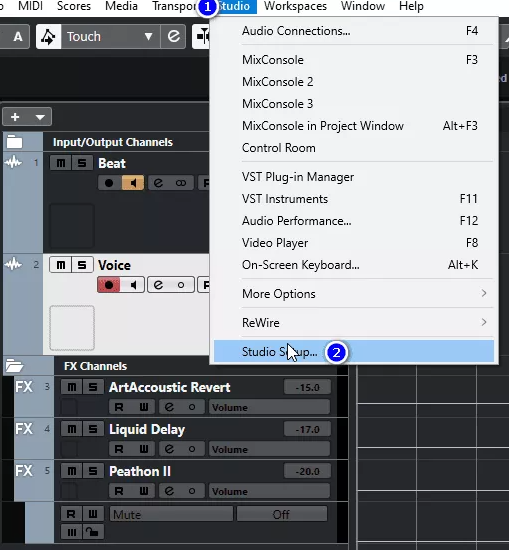The image size is (509, 550).
Task: Edit ArtAccoustic Revert channel settings
Action: [x=169, y=407]
